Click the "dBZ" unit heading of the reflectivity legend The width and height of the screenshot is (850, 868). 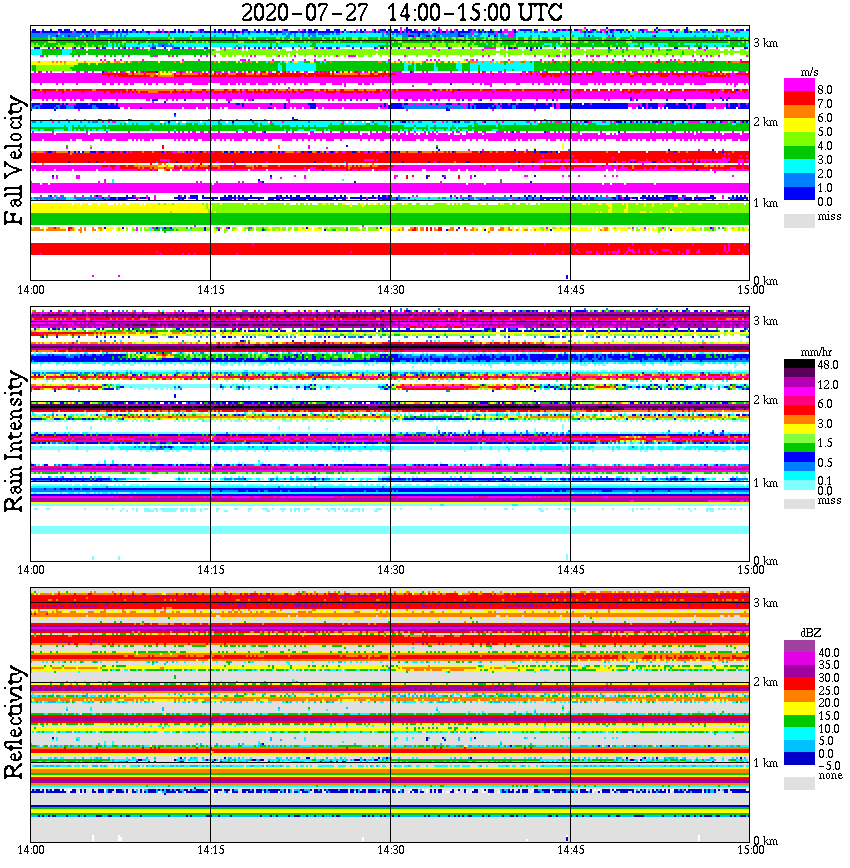811,632
